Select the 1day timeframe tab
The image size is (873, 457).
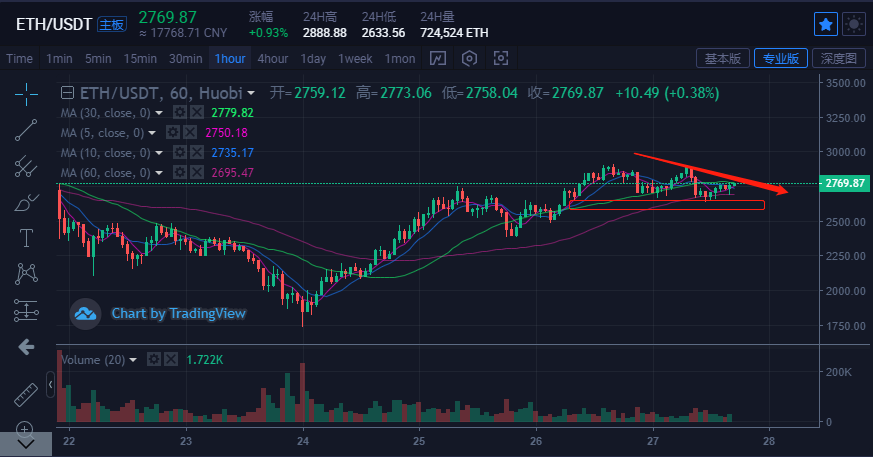[313, 58]
